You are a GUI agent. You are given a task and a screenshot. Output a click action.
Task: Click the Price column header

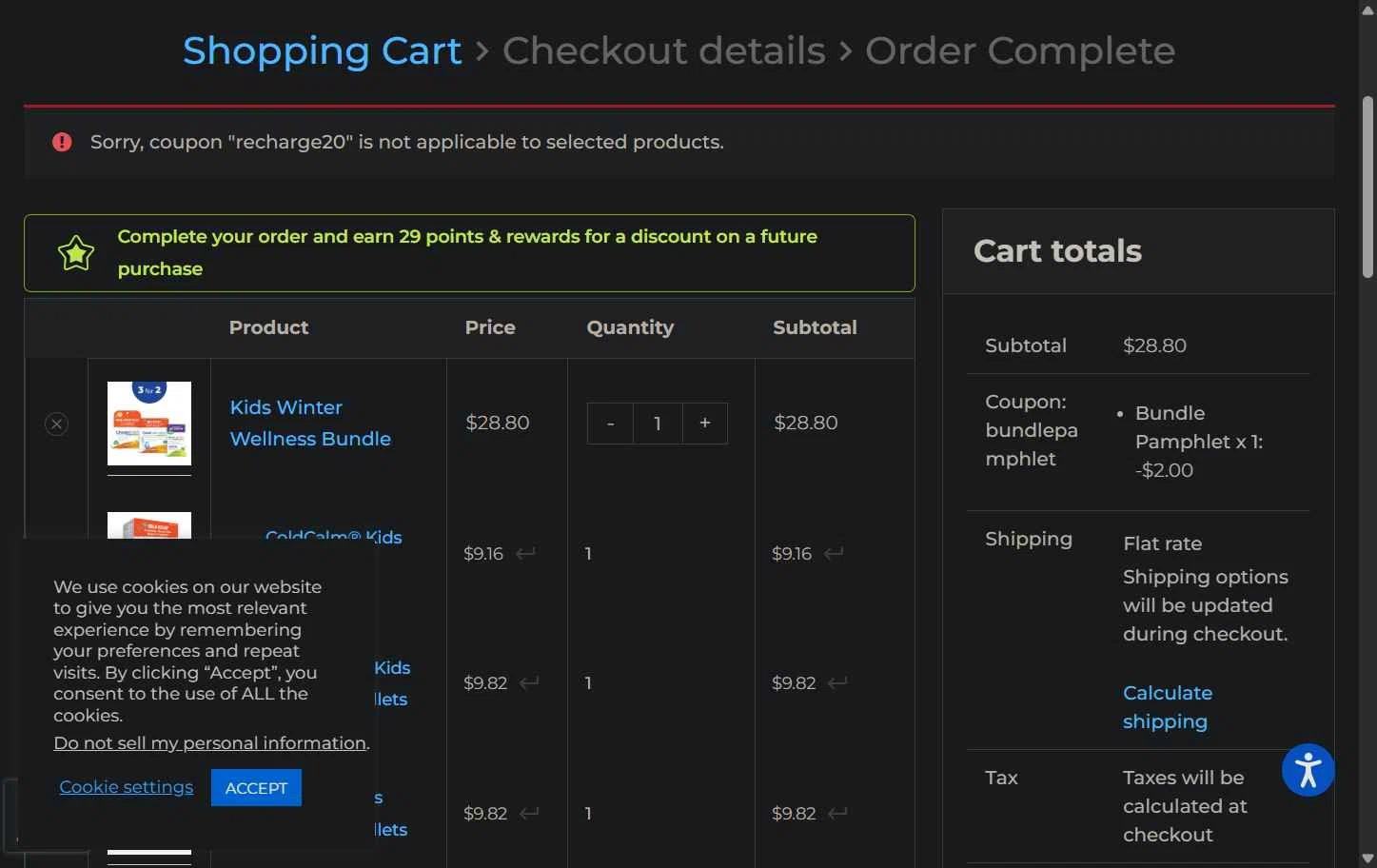click(490, 327)
